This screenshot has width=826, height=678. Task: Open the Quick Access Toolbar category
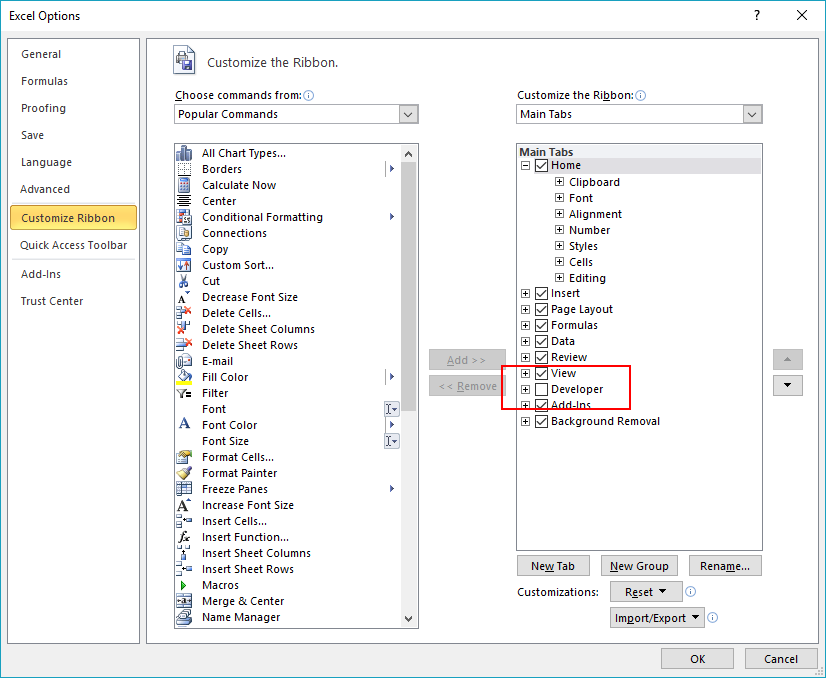point(73,245)
